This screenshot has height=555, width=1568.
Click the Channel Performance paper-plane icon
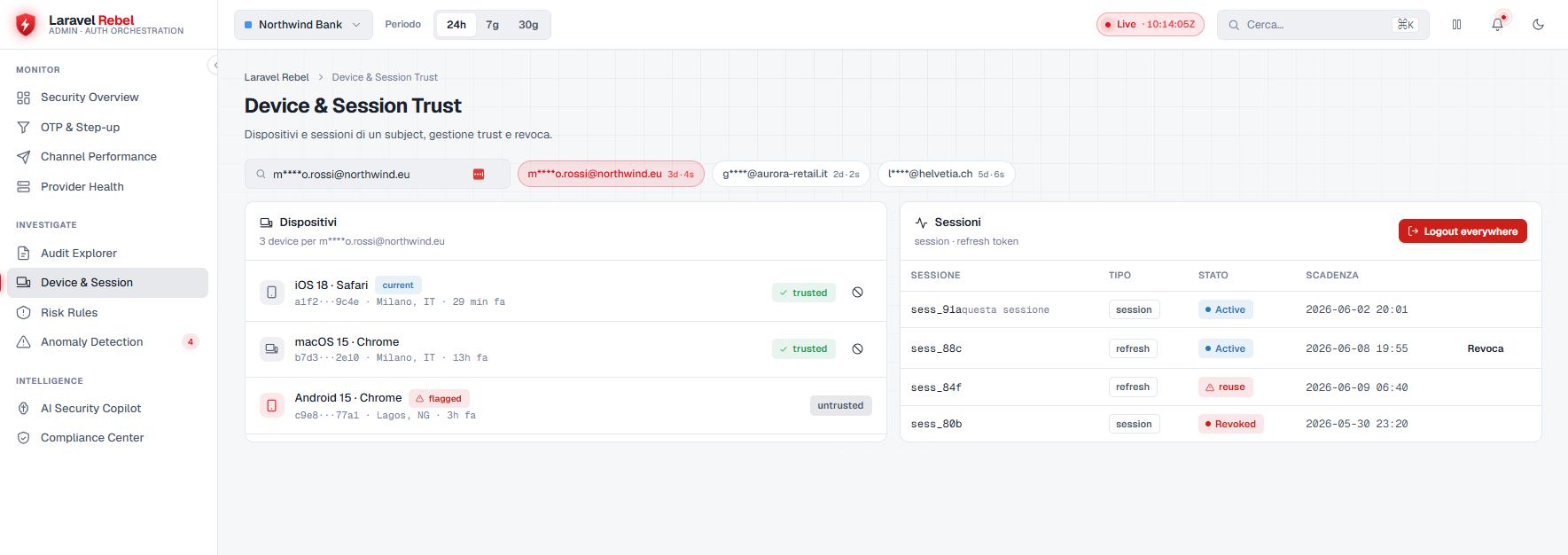tap(24, 157)
